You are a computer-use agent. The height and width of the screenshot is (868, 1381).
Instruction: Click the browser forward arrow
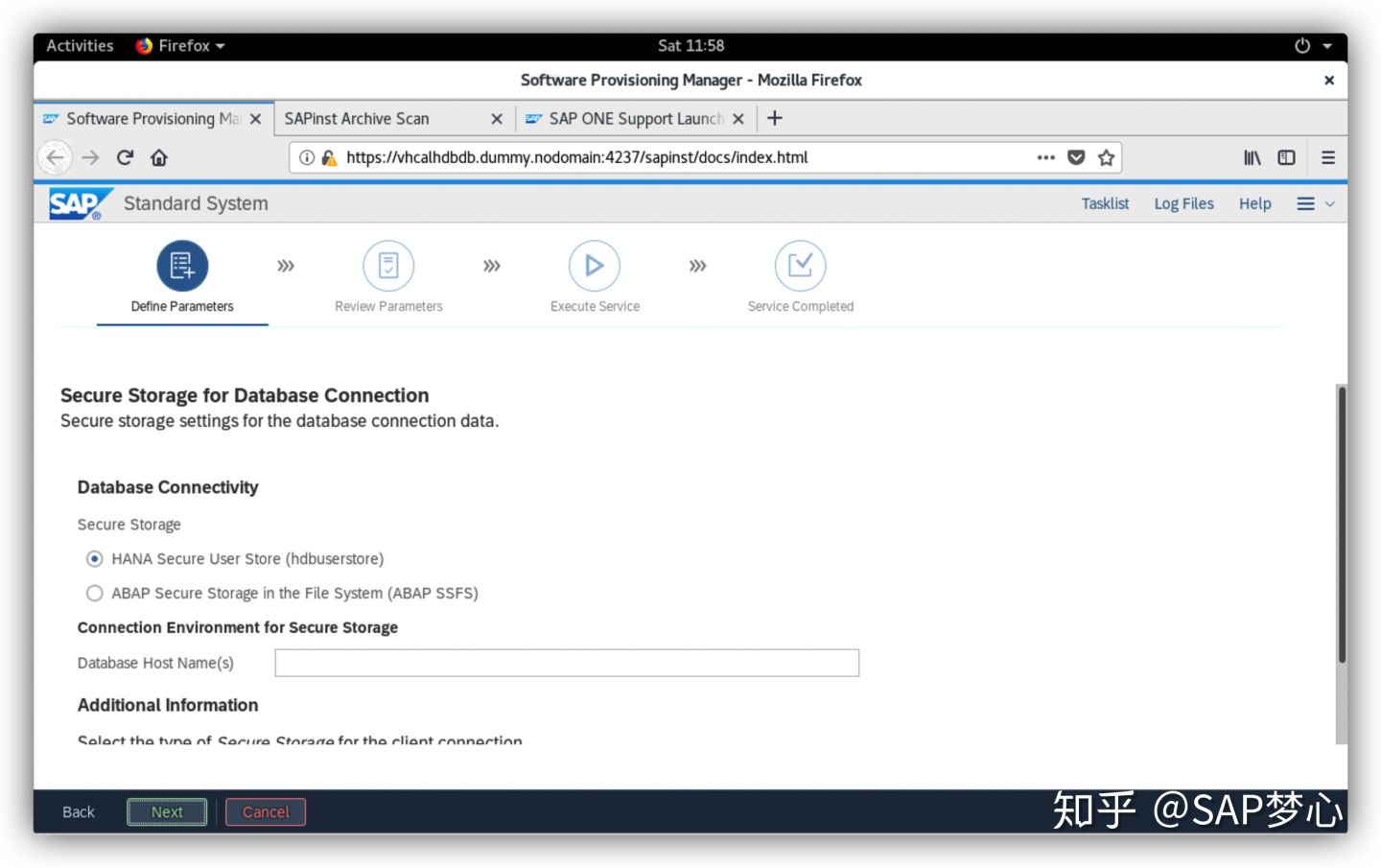pyautogui.click(x=91, y=157)
